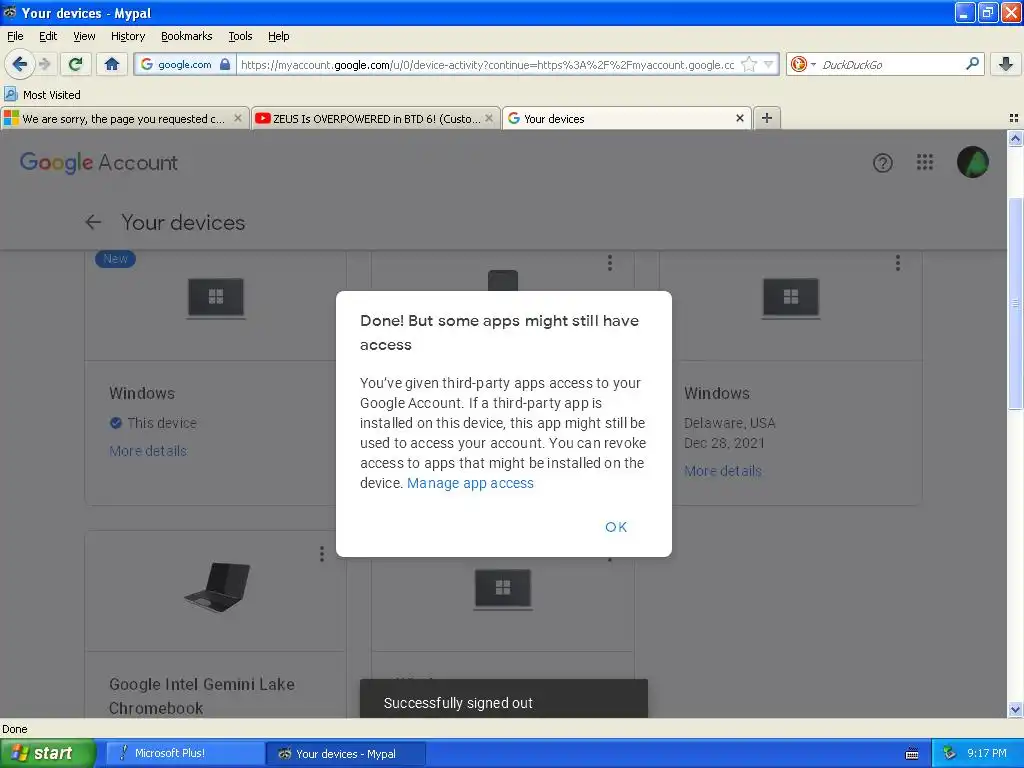
Task: Open the Google help question mark icon
Action: click(882, 163)
